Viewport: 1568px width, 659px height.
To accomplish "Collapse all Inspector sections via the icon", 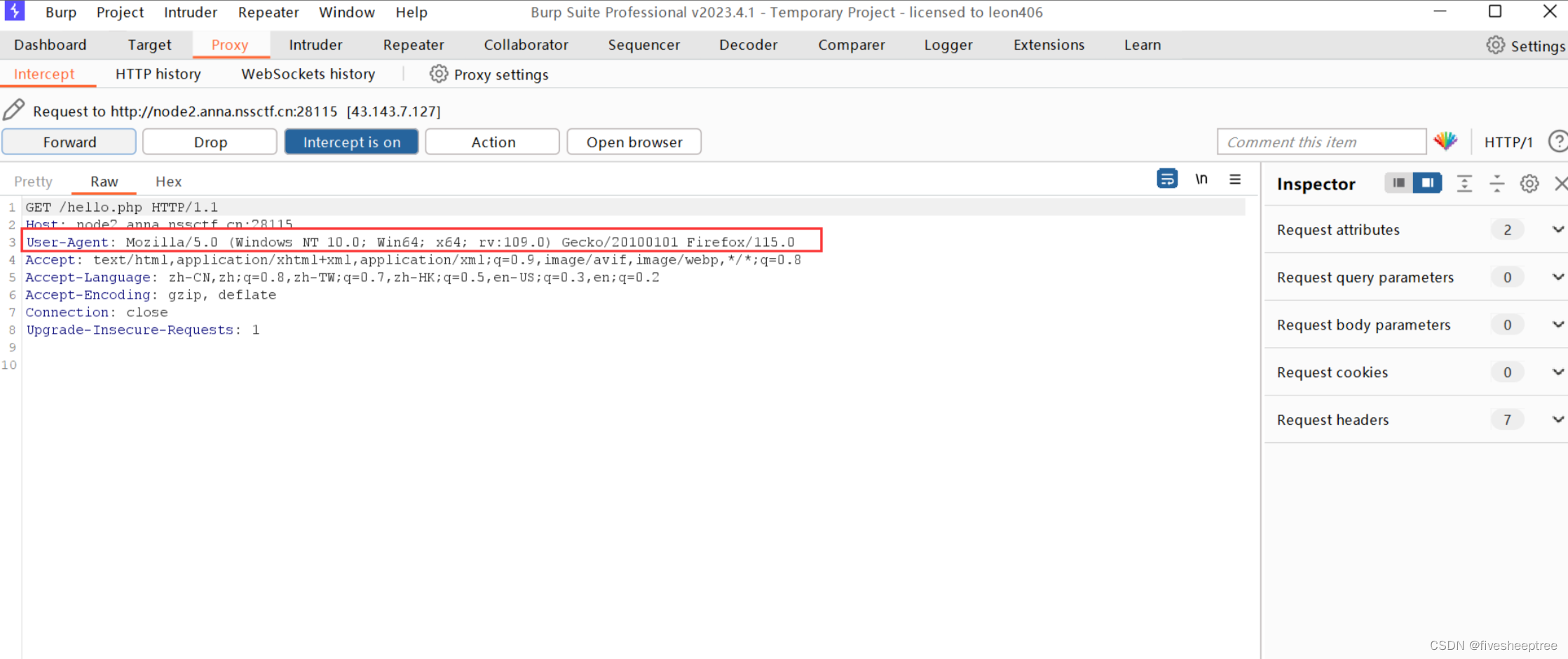I will point(1497,184).
